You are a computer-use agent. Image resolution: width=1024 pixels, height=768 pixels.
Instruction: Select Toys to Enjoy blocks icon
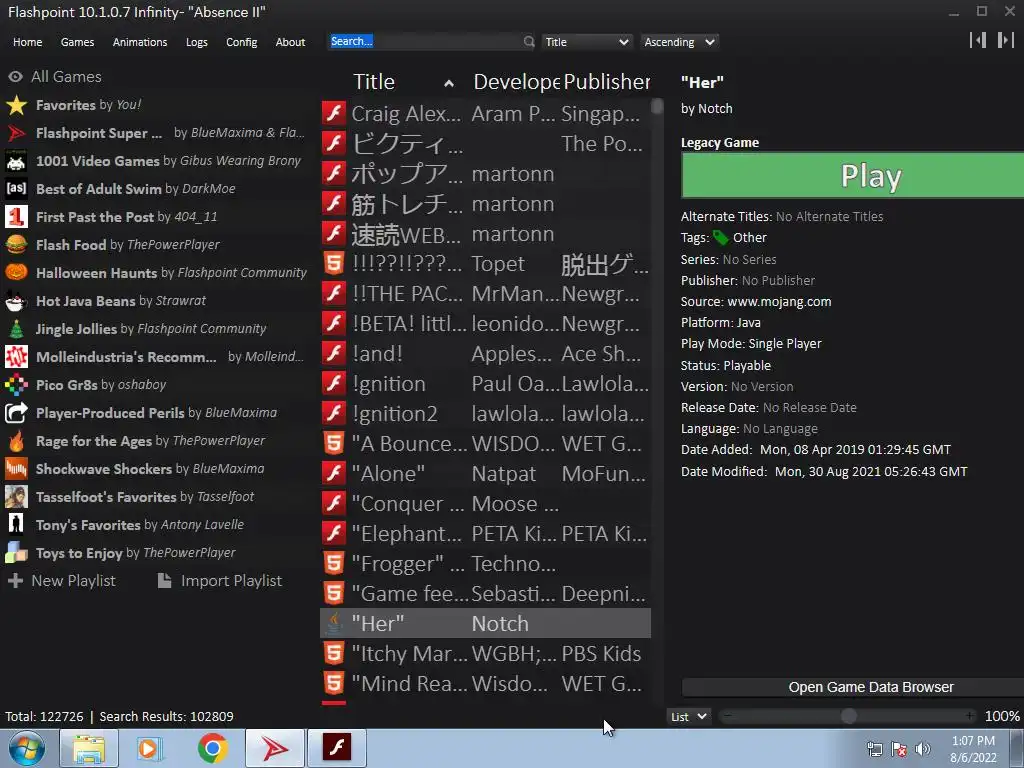tap(16, 553)
